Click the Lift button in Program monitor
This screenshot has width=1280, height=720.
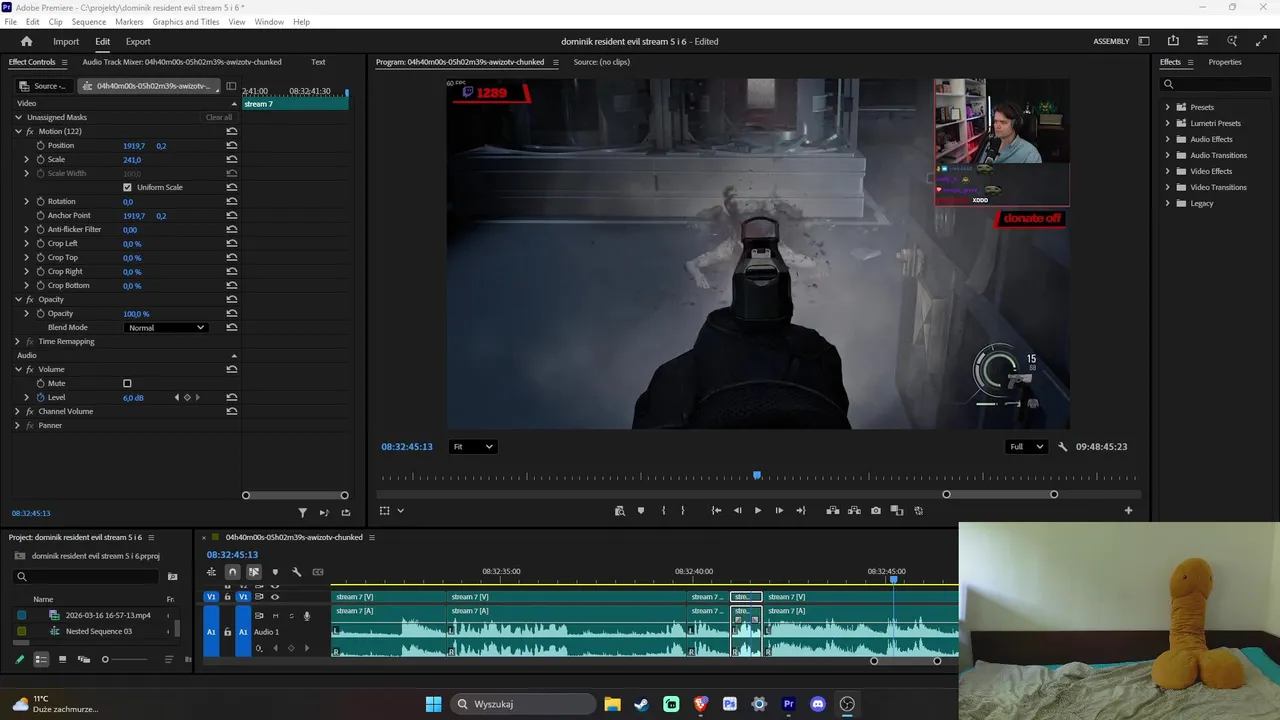point(832,511)
